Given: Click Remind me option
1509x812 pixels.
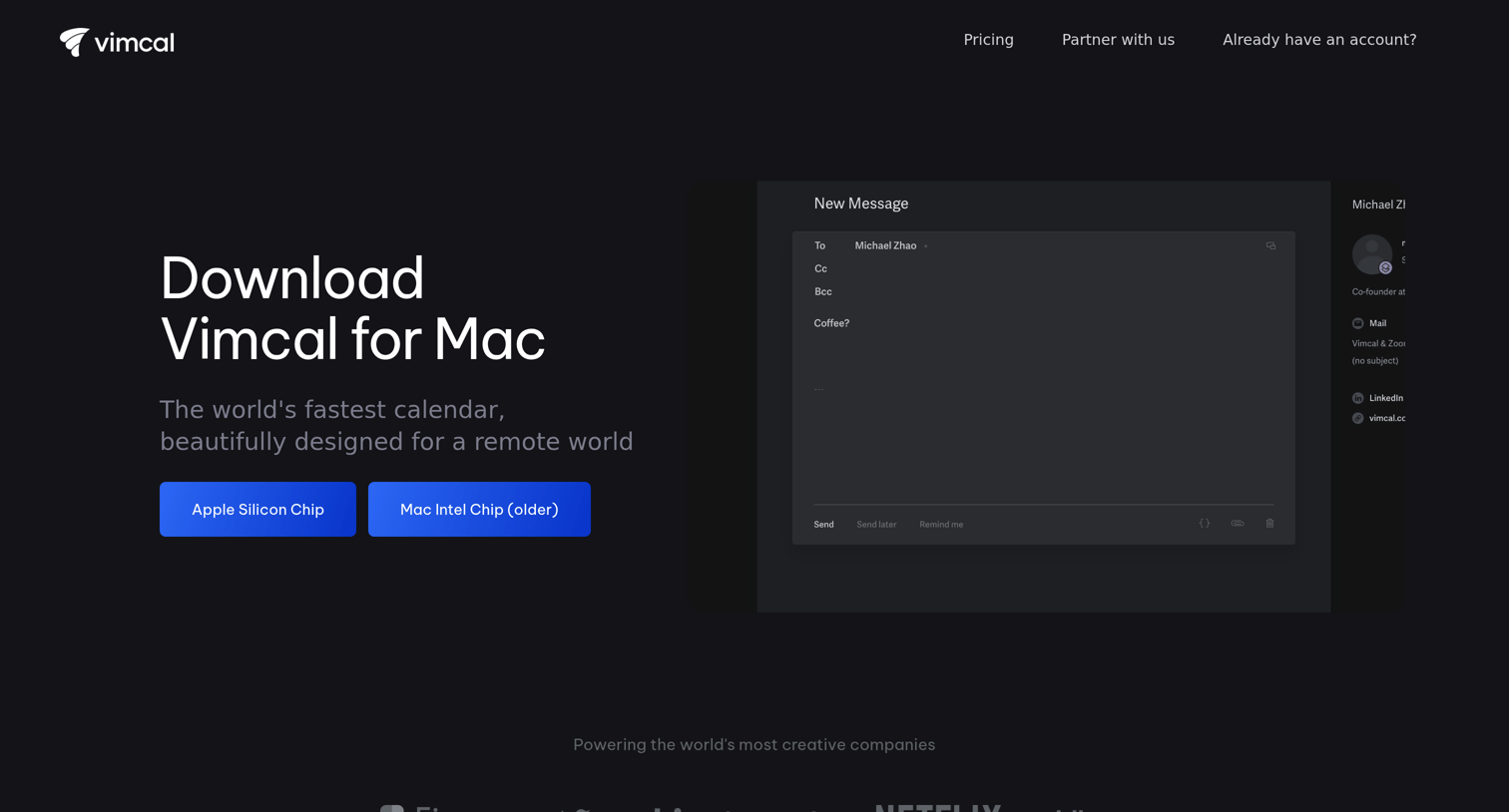Looking at the screenshot, I should pos(941,525).
